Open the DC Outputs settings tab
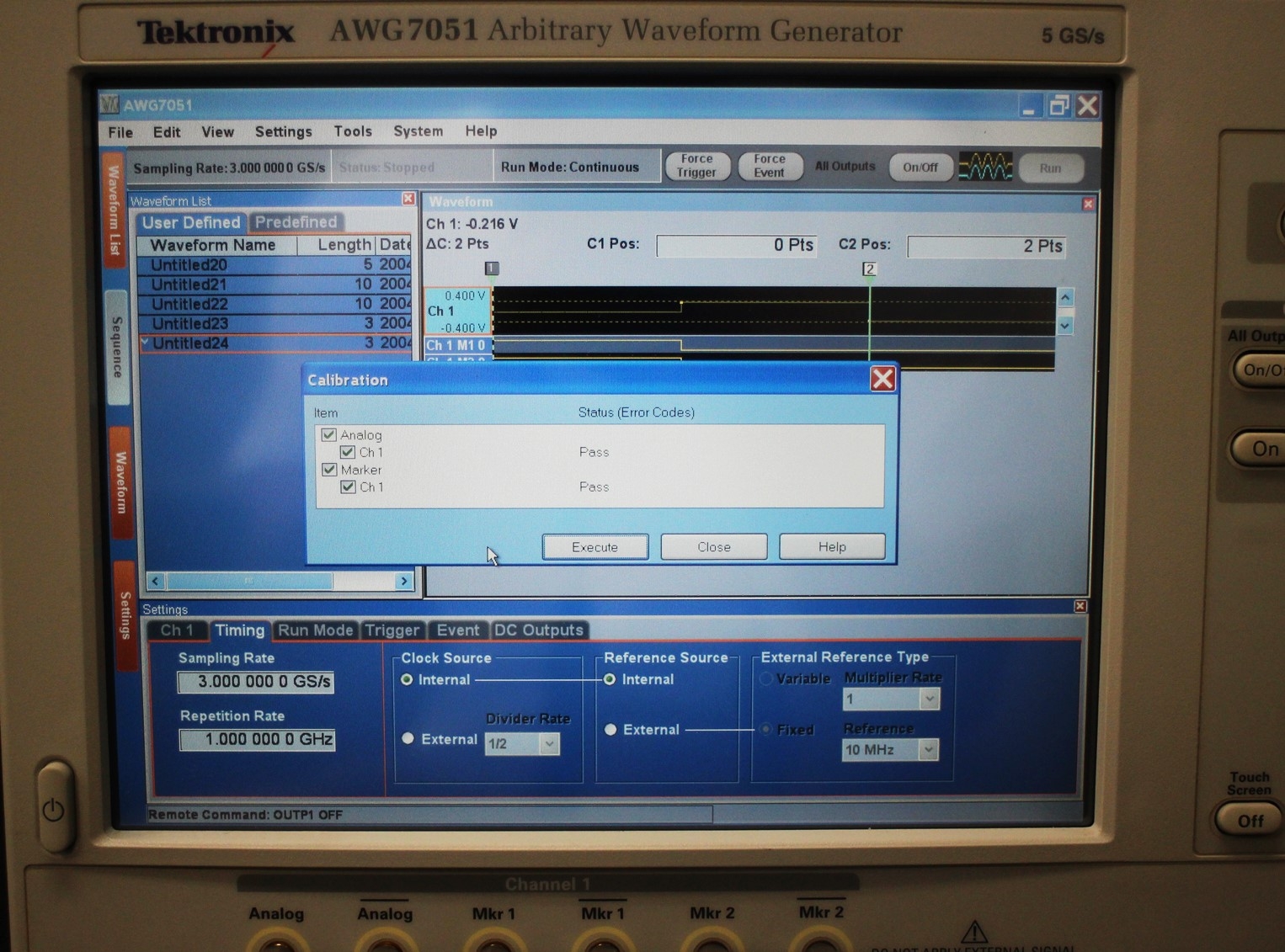The image size is (1285, 952). (x=538, y=630)
